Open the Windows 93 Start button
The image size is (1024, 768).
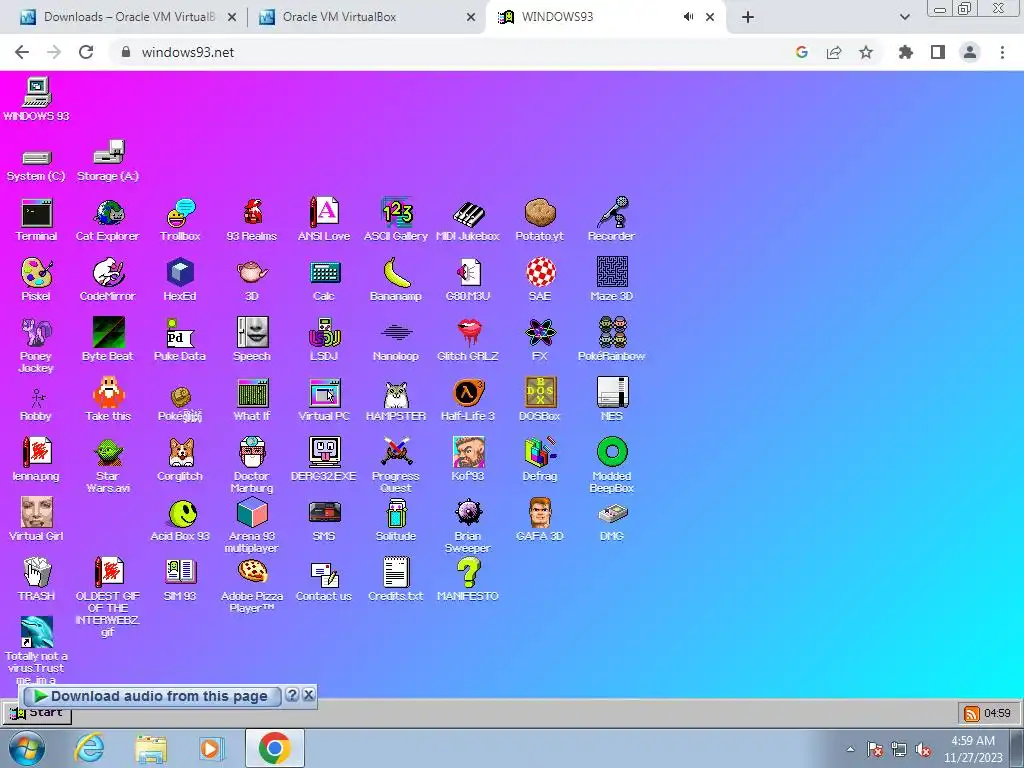(37, 712)
